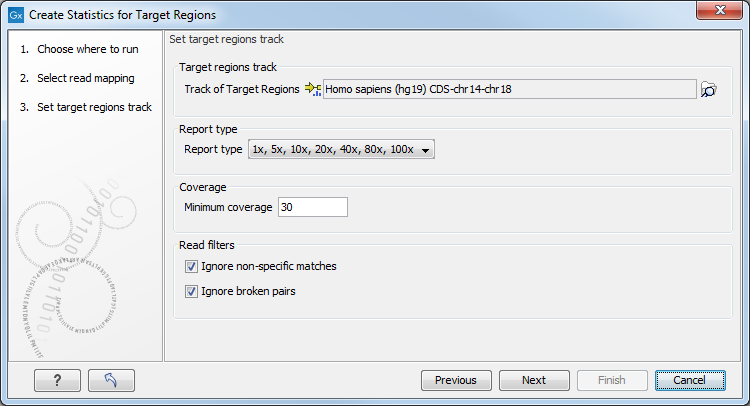
Task: Select step 3 Set target regions track
Action: pos(86,107)
